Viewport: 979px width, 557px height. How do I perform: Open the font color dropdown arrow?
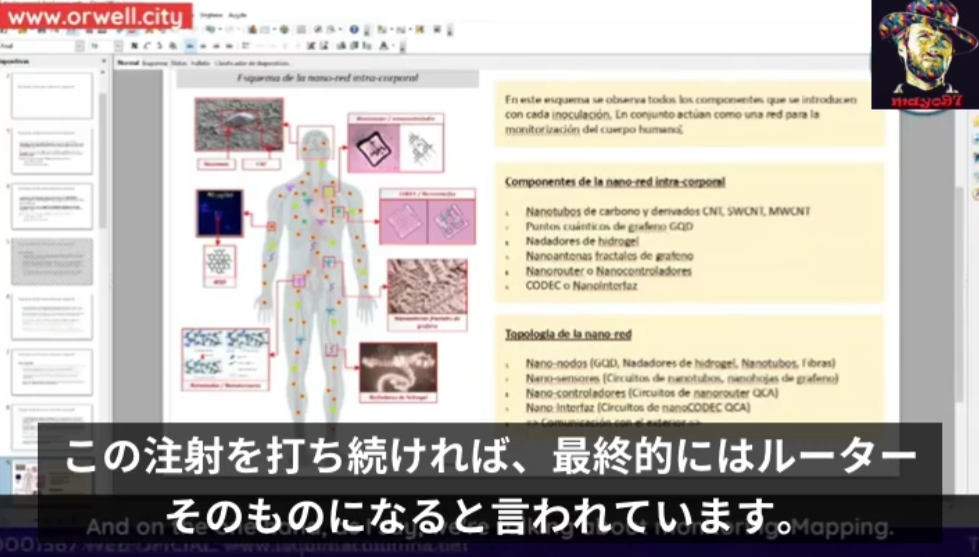pos(393,46)
